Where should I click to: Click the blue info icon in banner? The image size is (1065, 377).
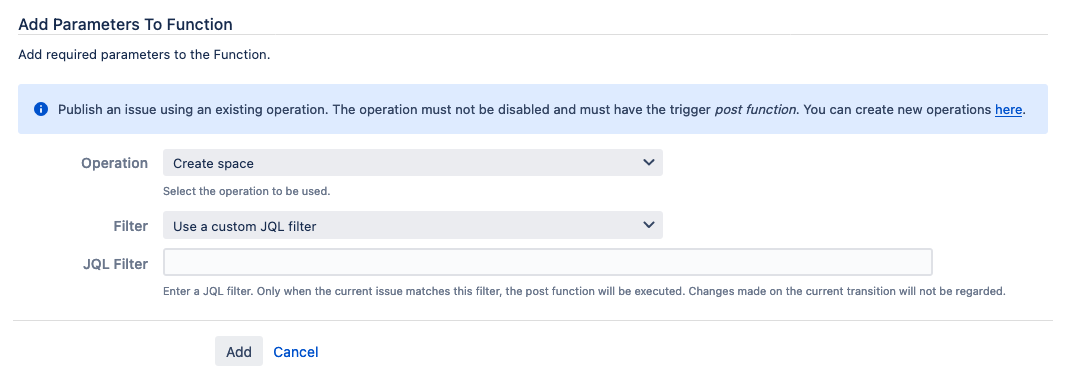40,109
